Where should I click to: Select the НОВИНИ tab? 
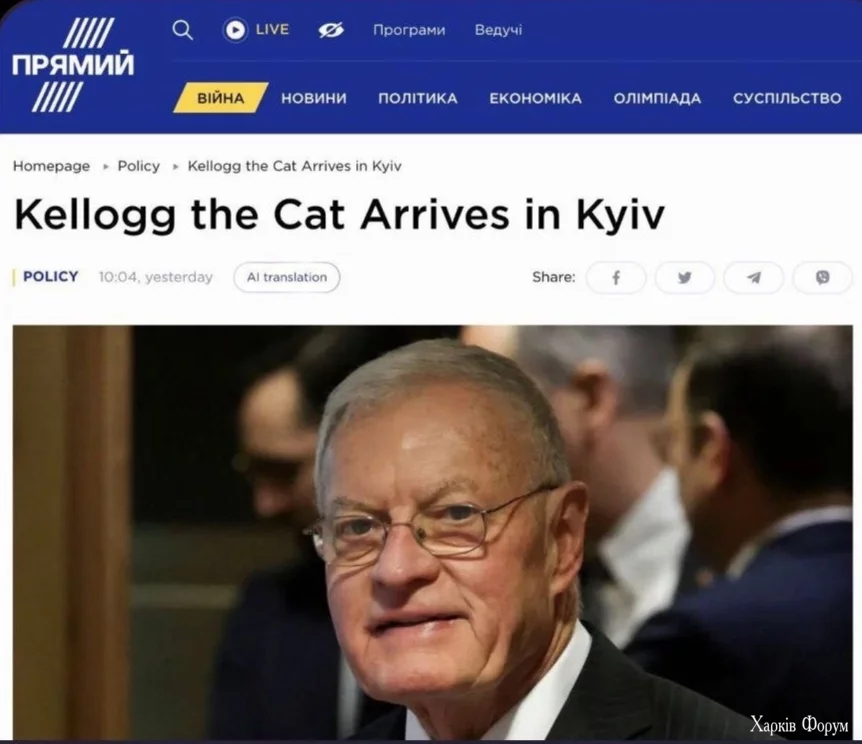point(314,98)
